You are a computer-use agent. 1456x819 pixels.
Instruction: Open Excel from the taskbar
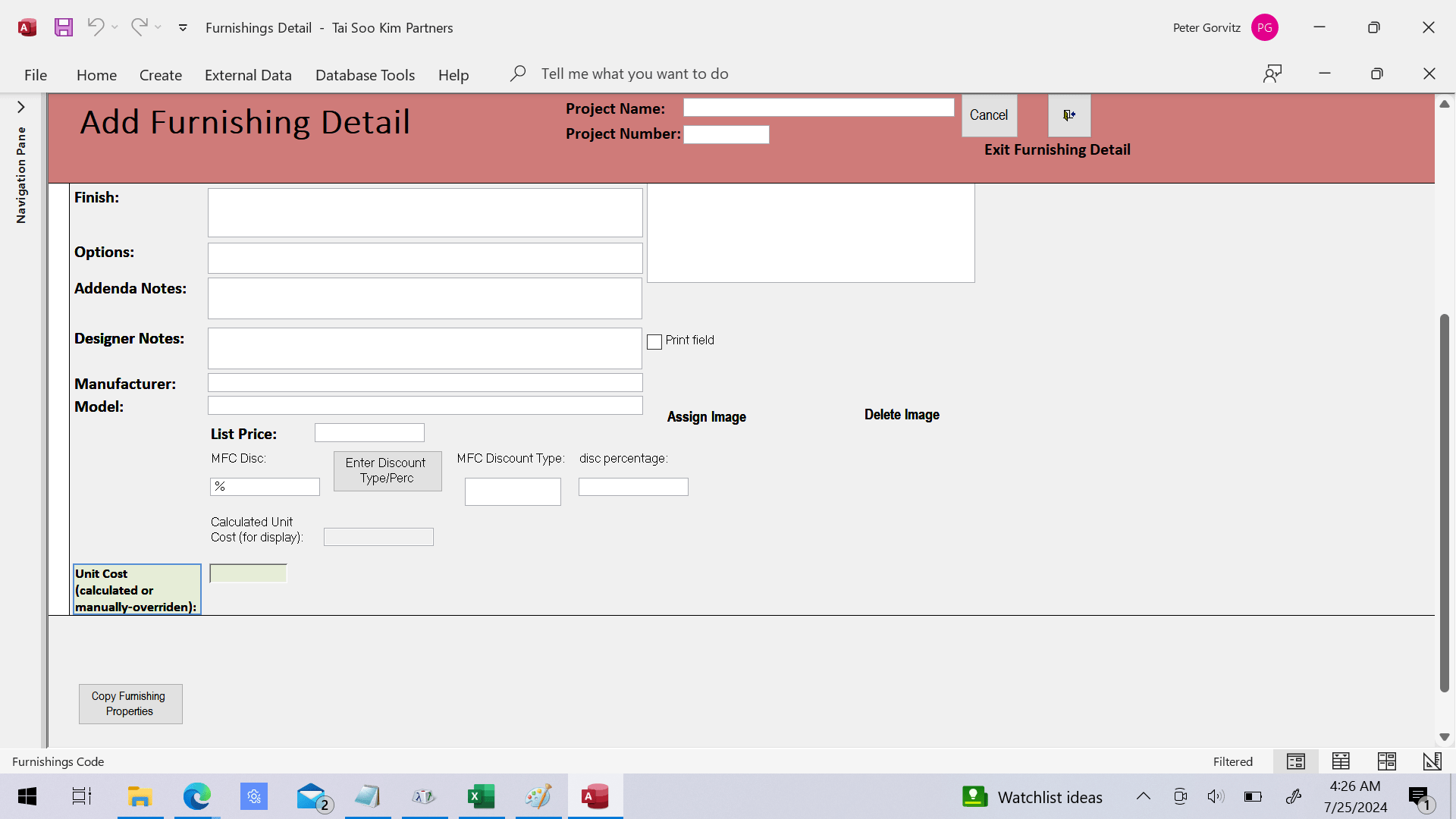[481, 796]
